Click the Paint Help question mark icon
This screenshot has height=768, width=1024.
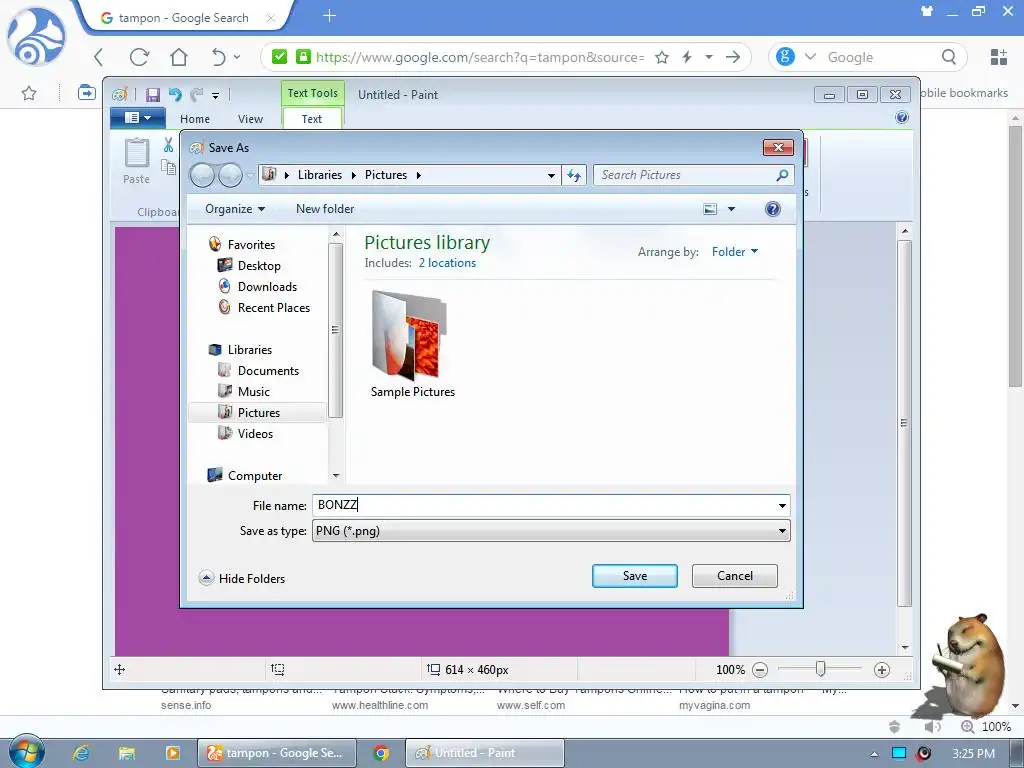pos(902,118)
